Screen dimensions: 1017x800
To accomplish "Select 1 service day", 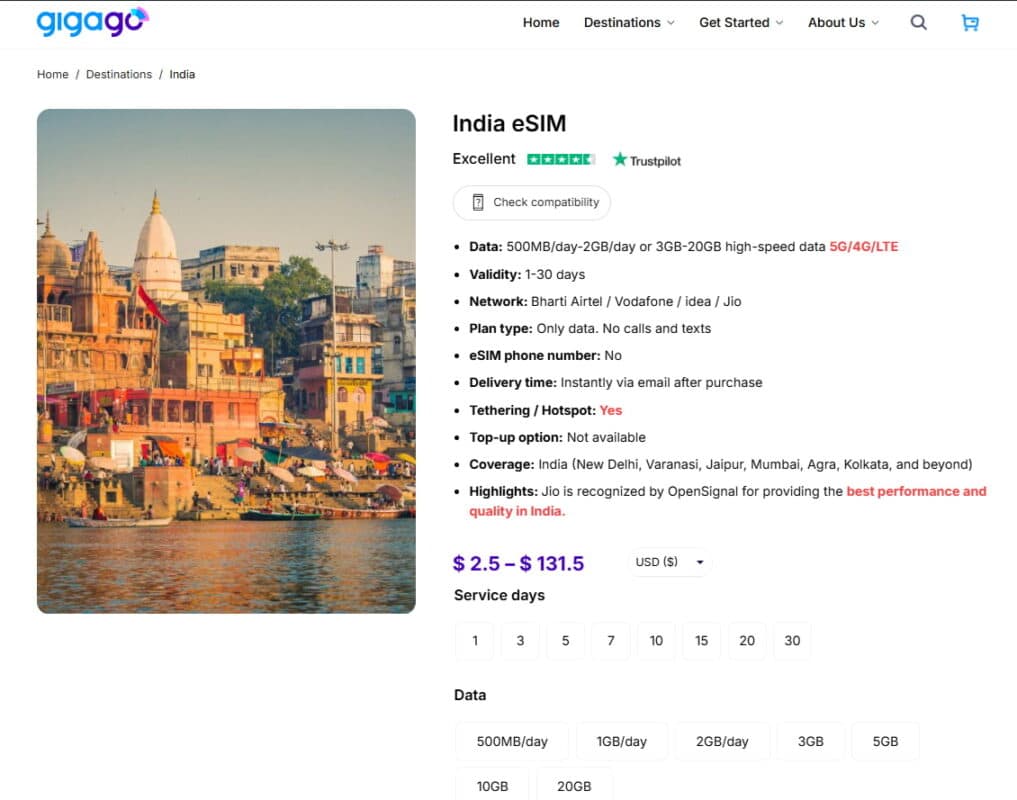I will coord(475,641).
